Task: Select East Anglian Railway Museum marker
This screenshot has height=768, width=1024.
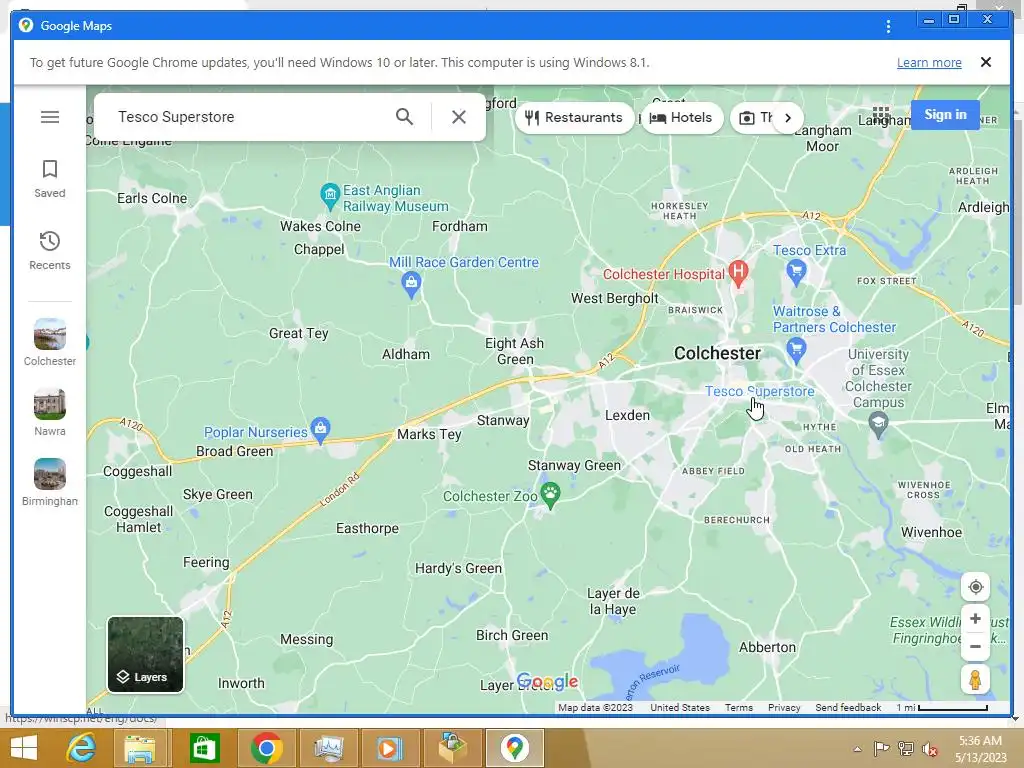Action: (x=330, y=195)
